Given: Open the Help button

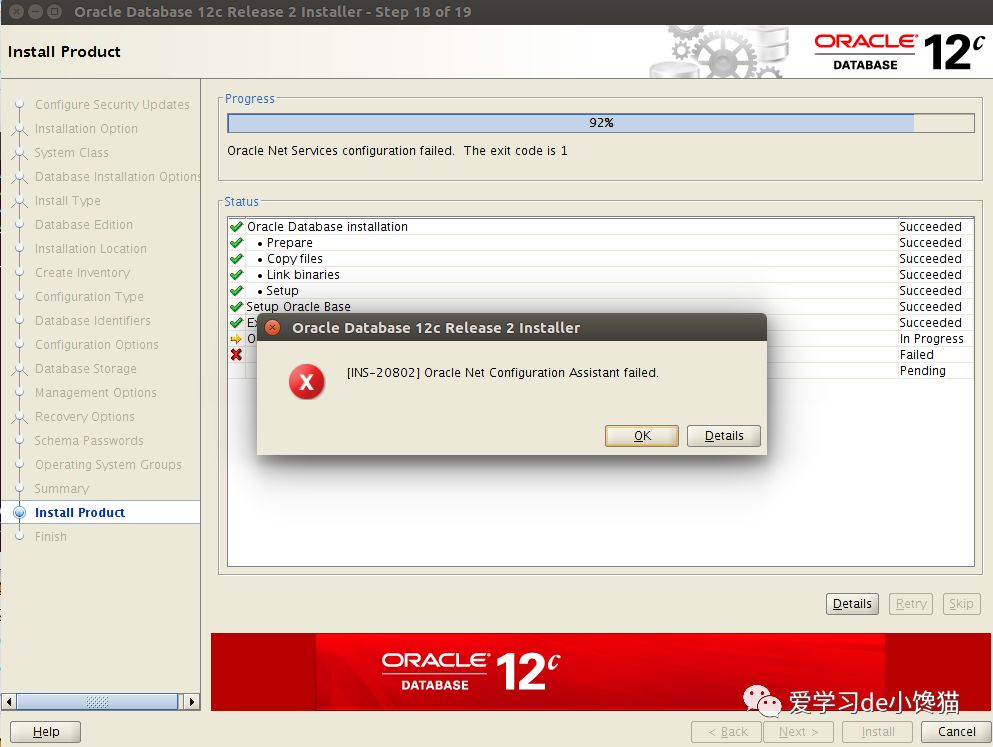Looking at the screenshot, I should [x=46, y=731].
